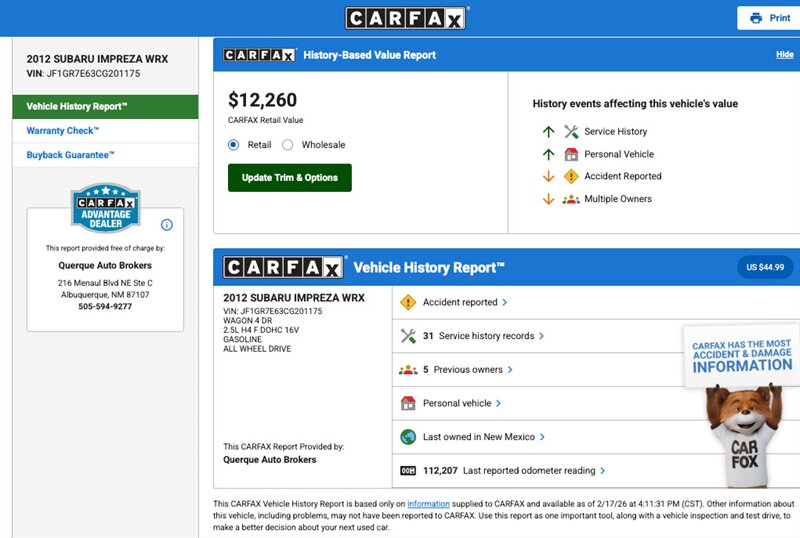Open the Buyback Guarantee sidebar link
800x538 pixels.
pyautogui.click(x=71, y=155)
